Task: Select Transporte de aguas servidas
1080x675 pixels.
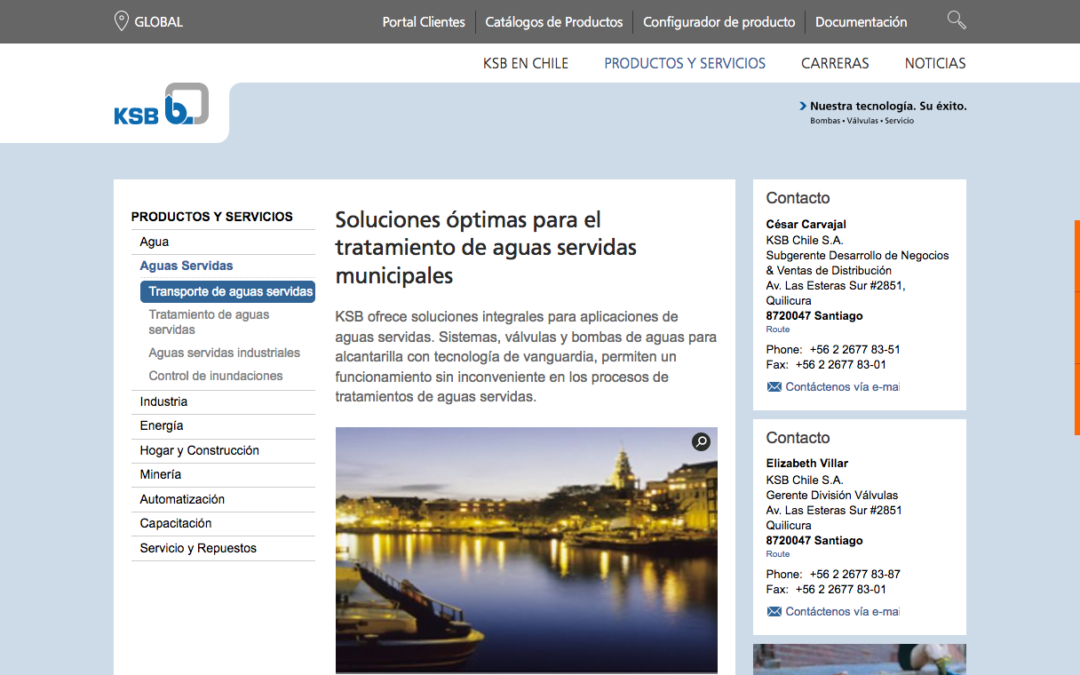Action: coord(227,291)
